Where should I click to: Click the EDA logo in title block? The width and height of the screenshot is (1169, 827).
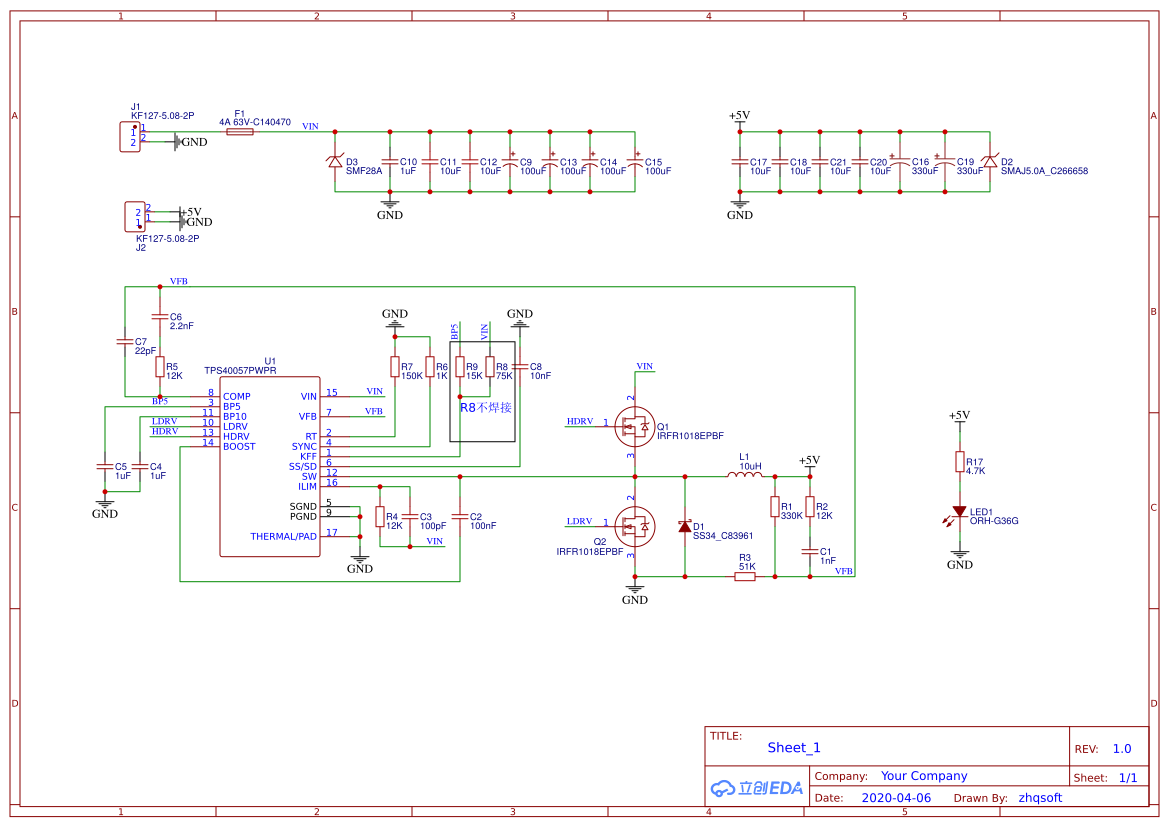coord(757,788)
